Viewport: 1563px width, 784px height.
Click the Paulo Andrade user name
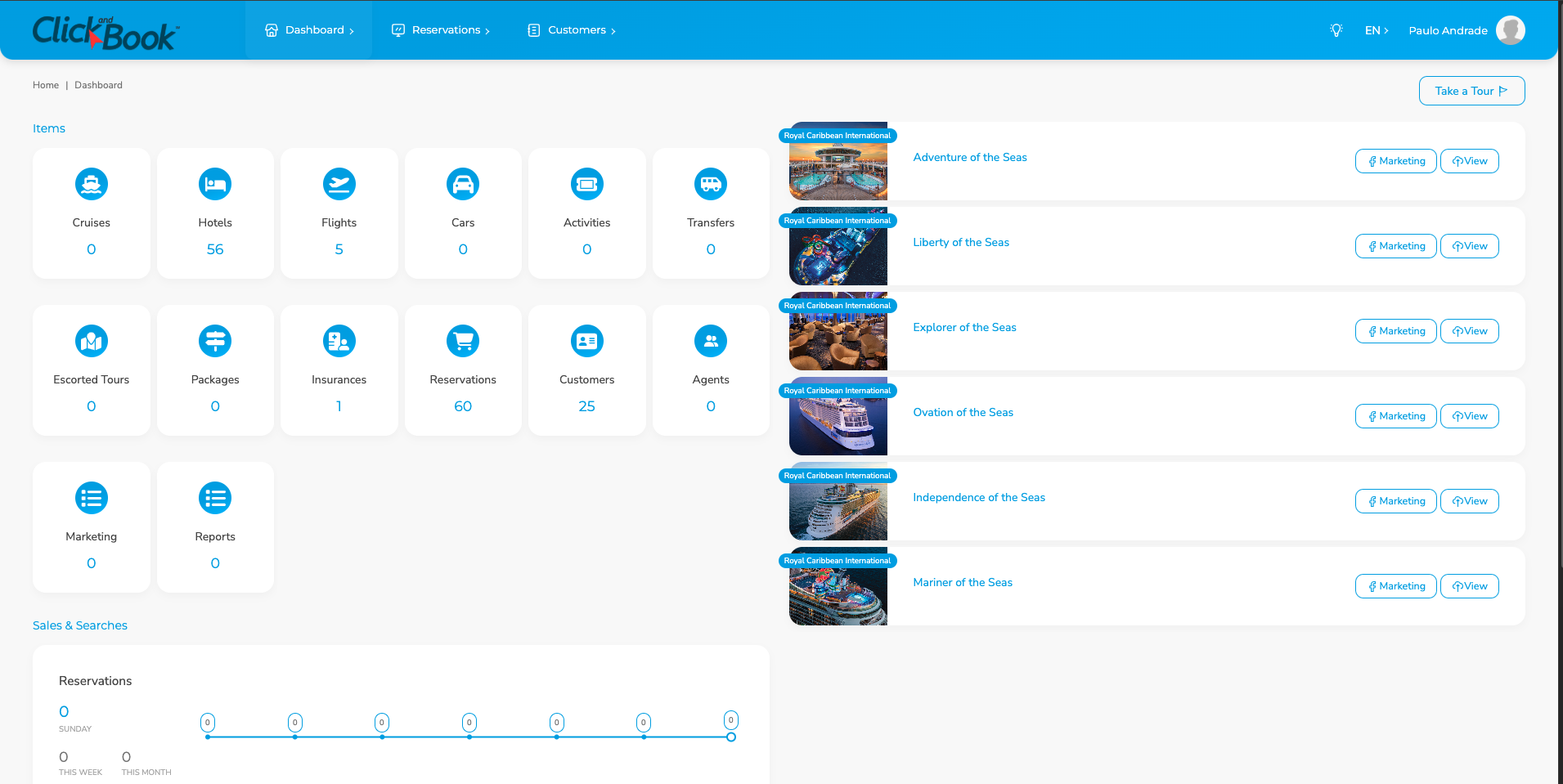pos(1448,30)
